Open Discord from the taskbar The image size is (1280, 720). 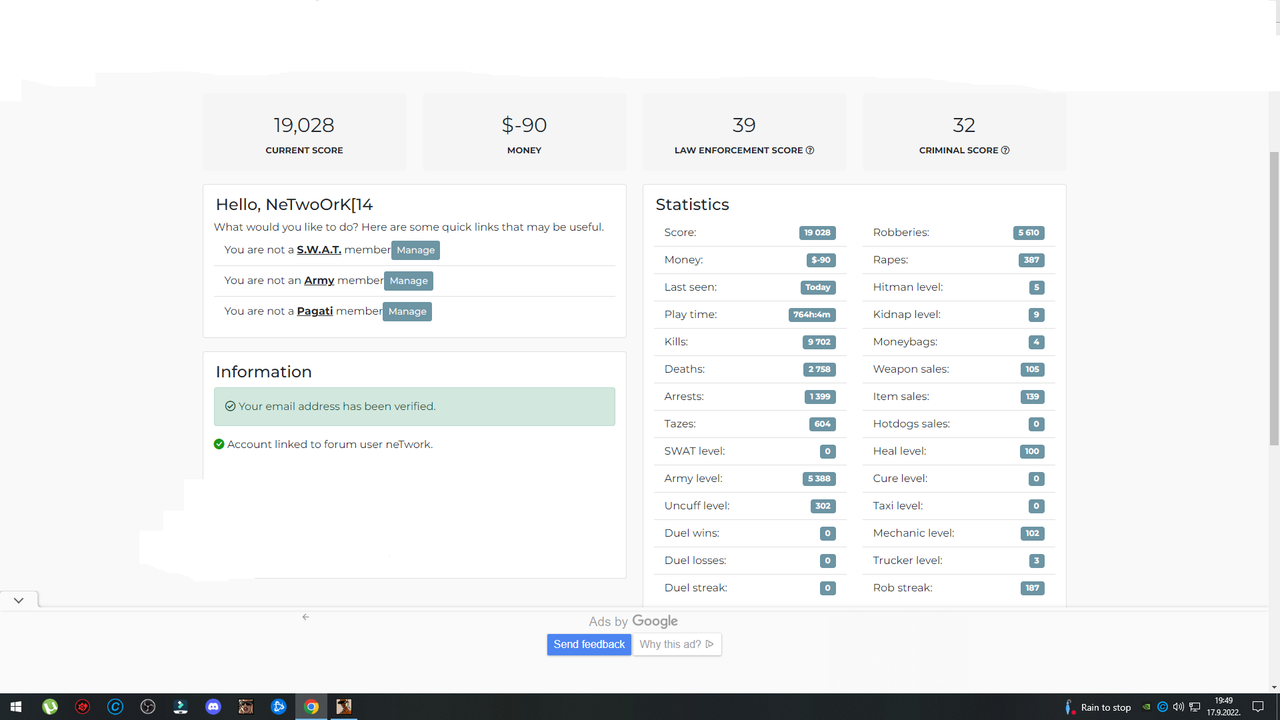tap(213, 707)
